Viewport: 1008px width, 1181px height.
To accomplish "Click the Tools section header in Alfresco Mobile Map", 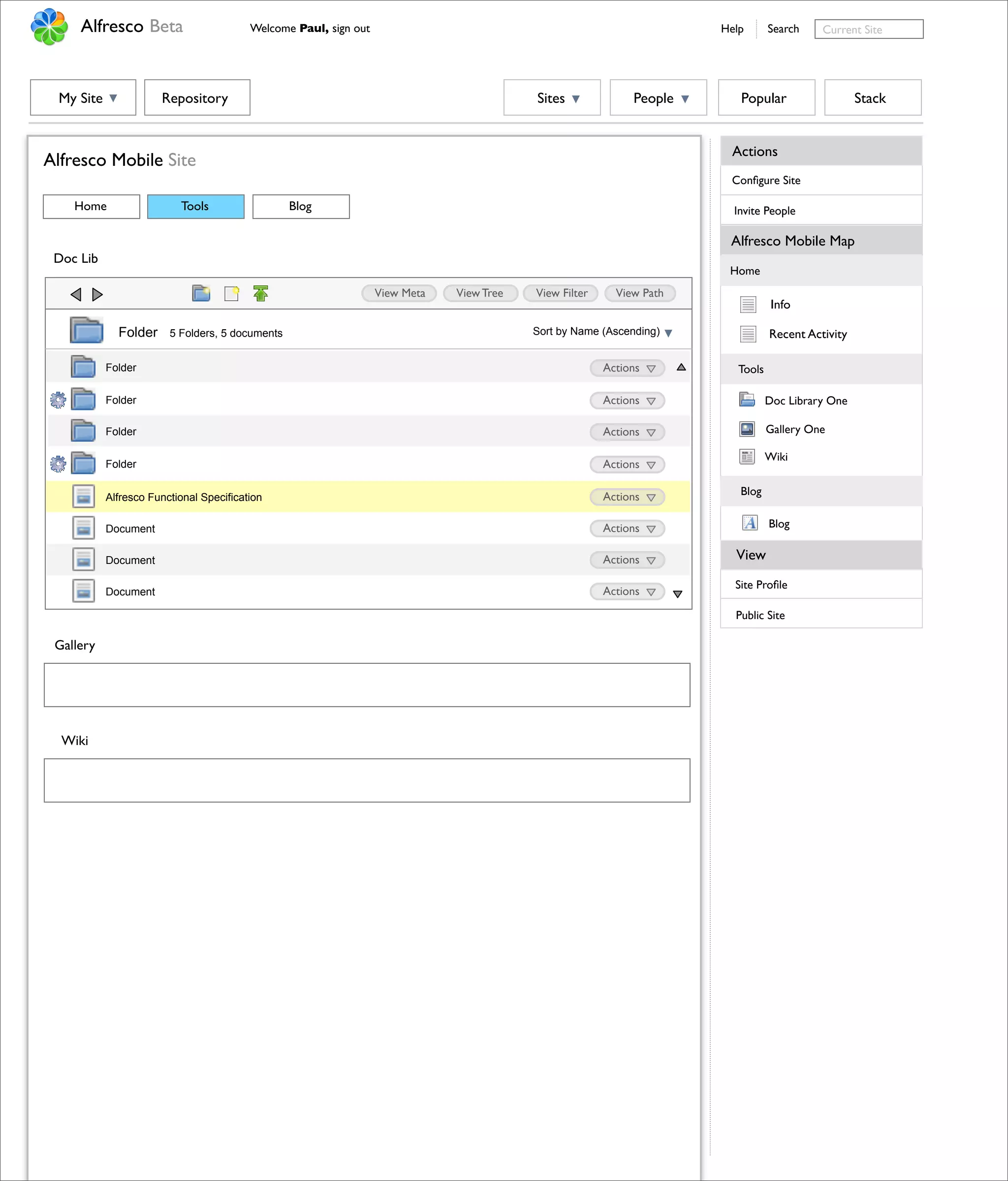I will (x=821, y=369).
